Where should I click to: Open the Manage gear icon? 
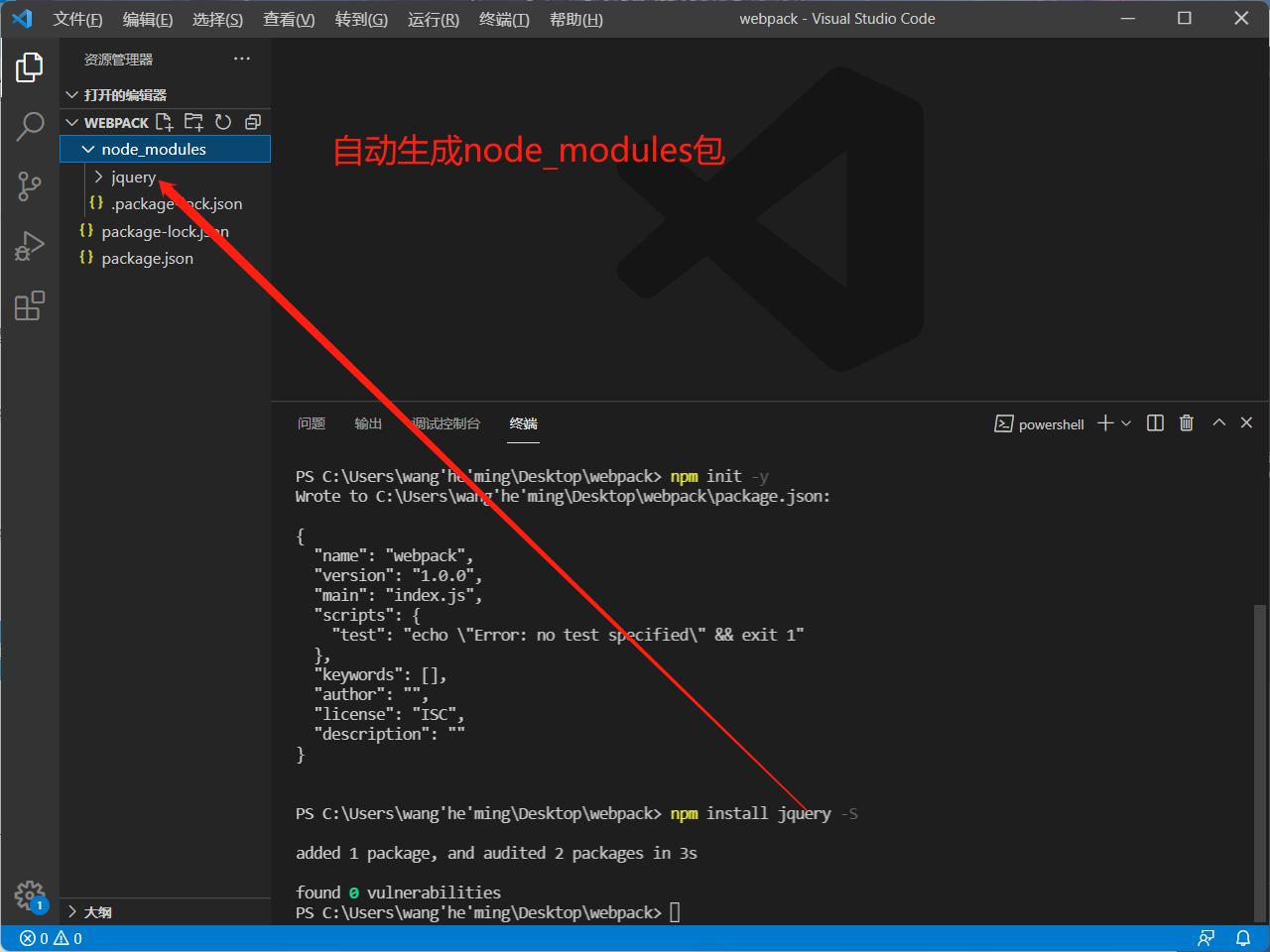pos(30,896)
